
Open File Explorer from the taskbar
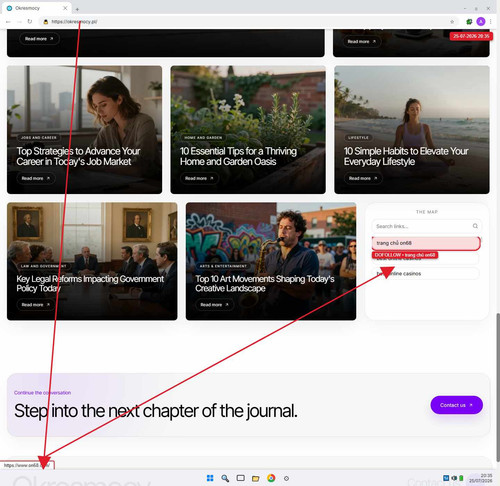tap(256, 478)
